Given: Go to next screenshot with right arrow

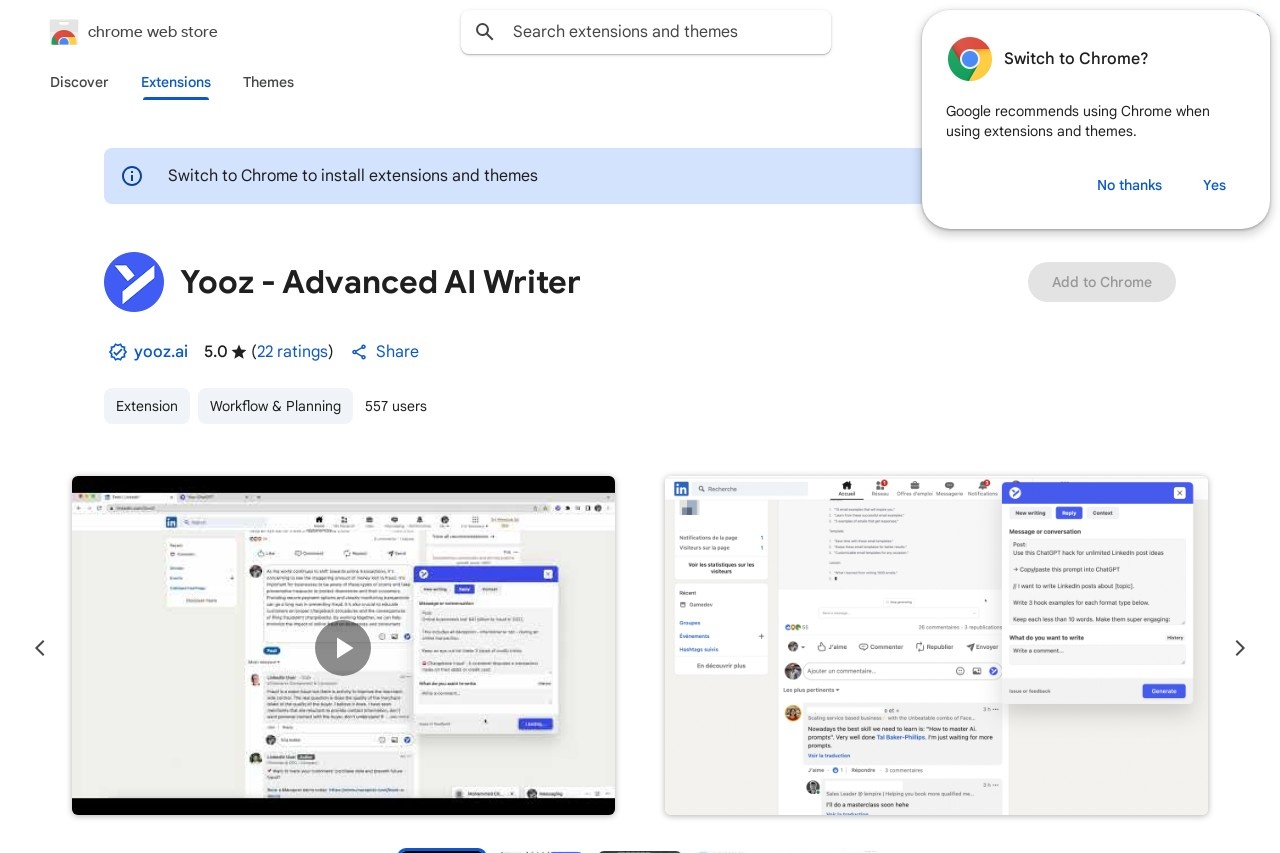Looking at the screenshot, I should [x=1240, y=648].
